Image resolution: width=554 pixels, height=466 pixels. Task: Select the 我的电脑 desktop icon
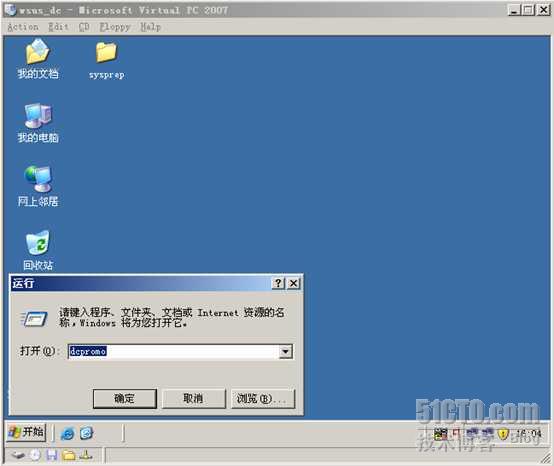(38, 123)
